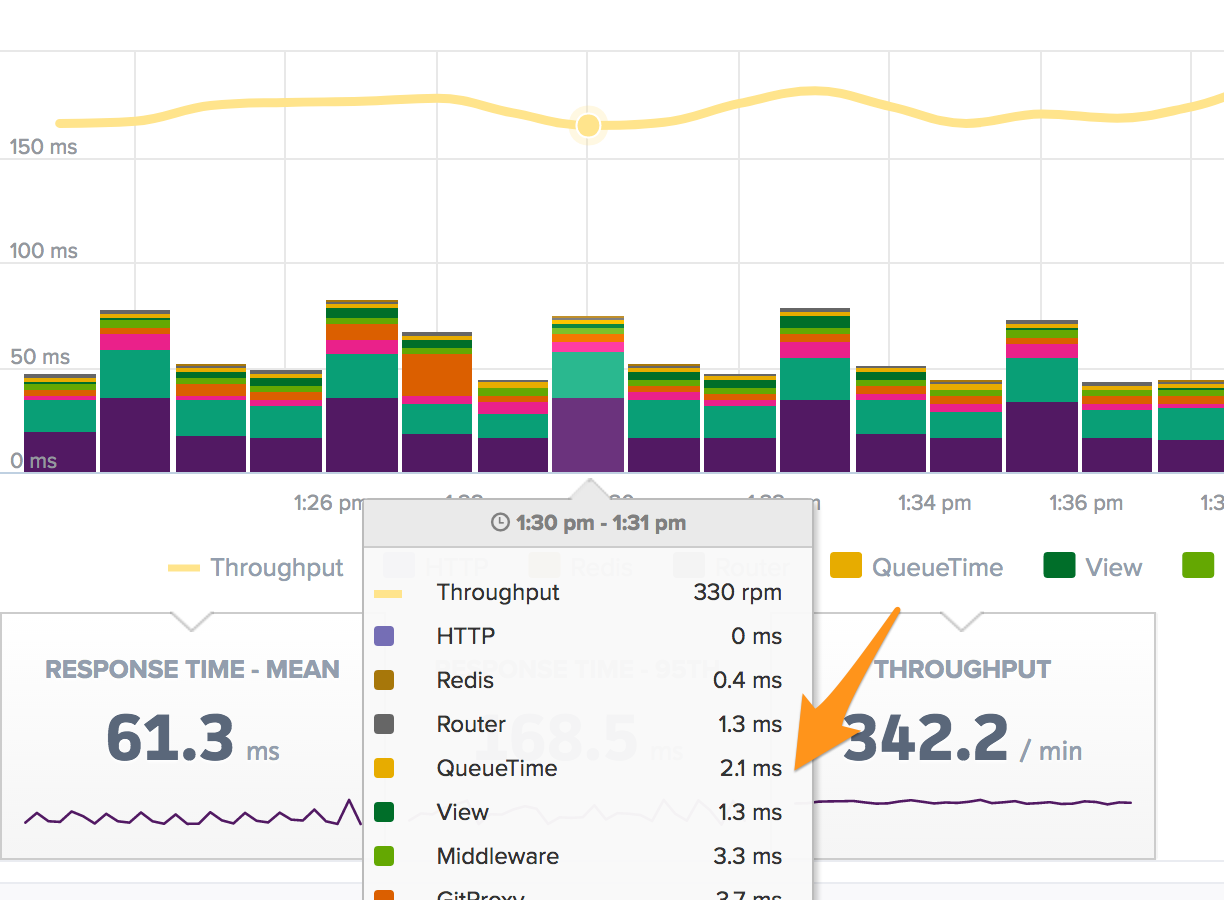Click the QueueTime yellow swatch in tooltip
Viewport: 1224px width, 900px height.
pos(383,769)
